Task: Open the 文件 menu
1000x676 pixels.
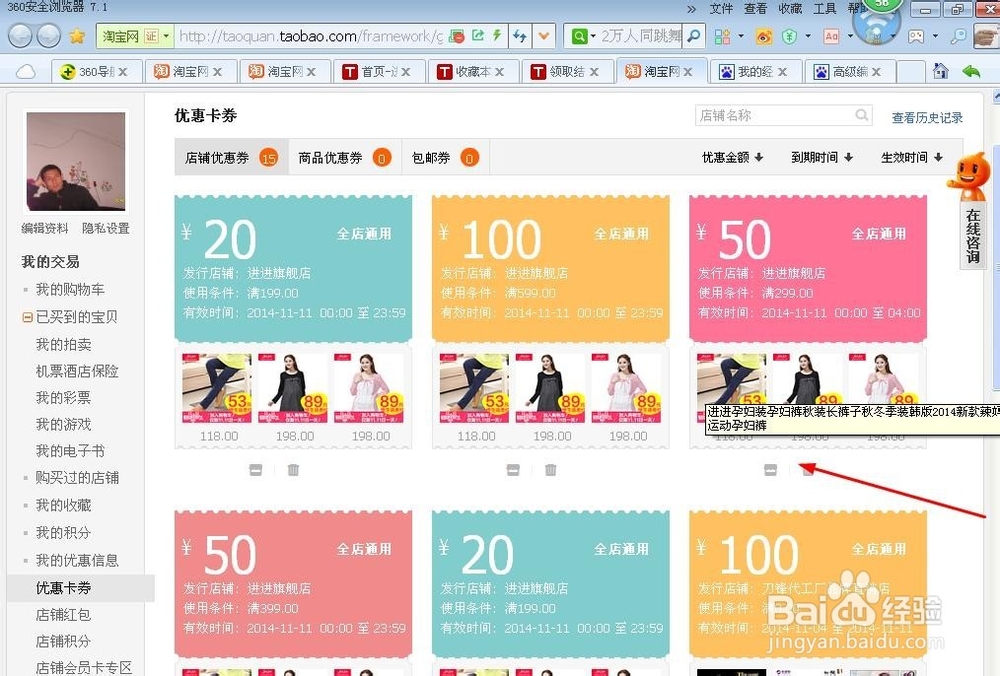Action: click(x=721, y=8)
